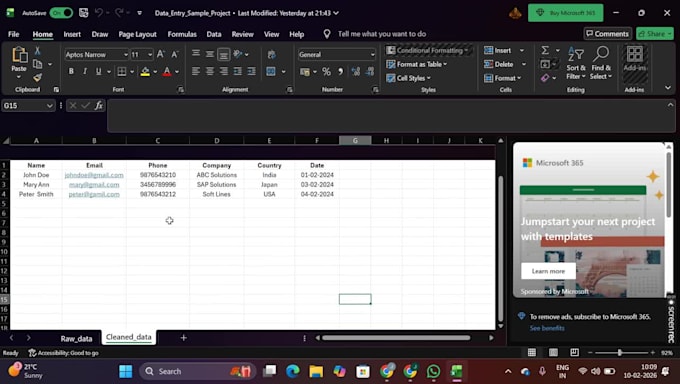The height and width of the screenshot is (384, 680).
Task: Click the Insert Function fx icon
Action: (x=99, y=105)
